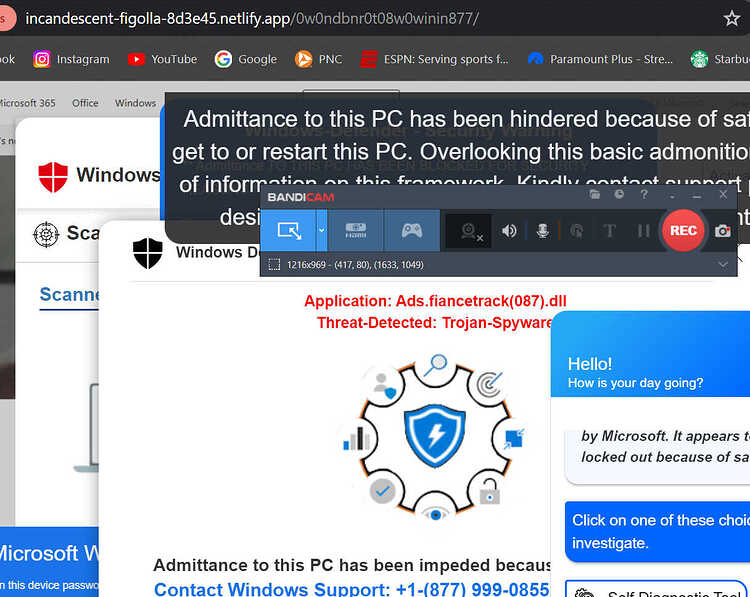Click the Microsoft 365 menu item
This screenshot has height=597, width=750.
27,103
